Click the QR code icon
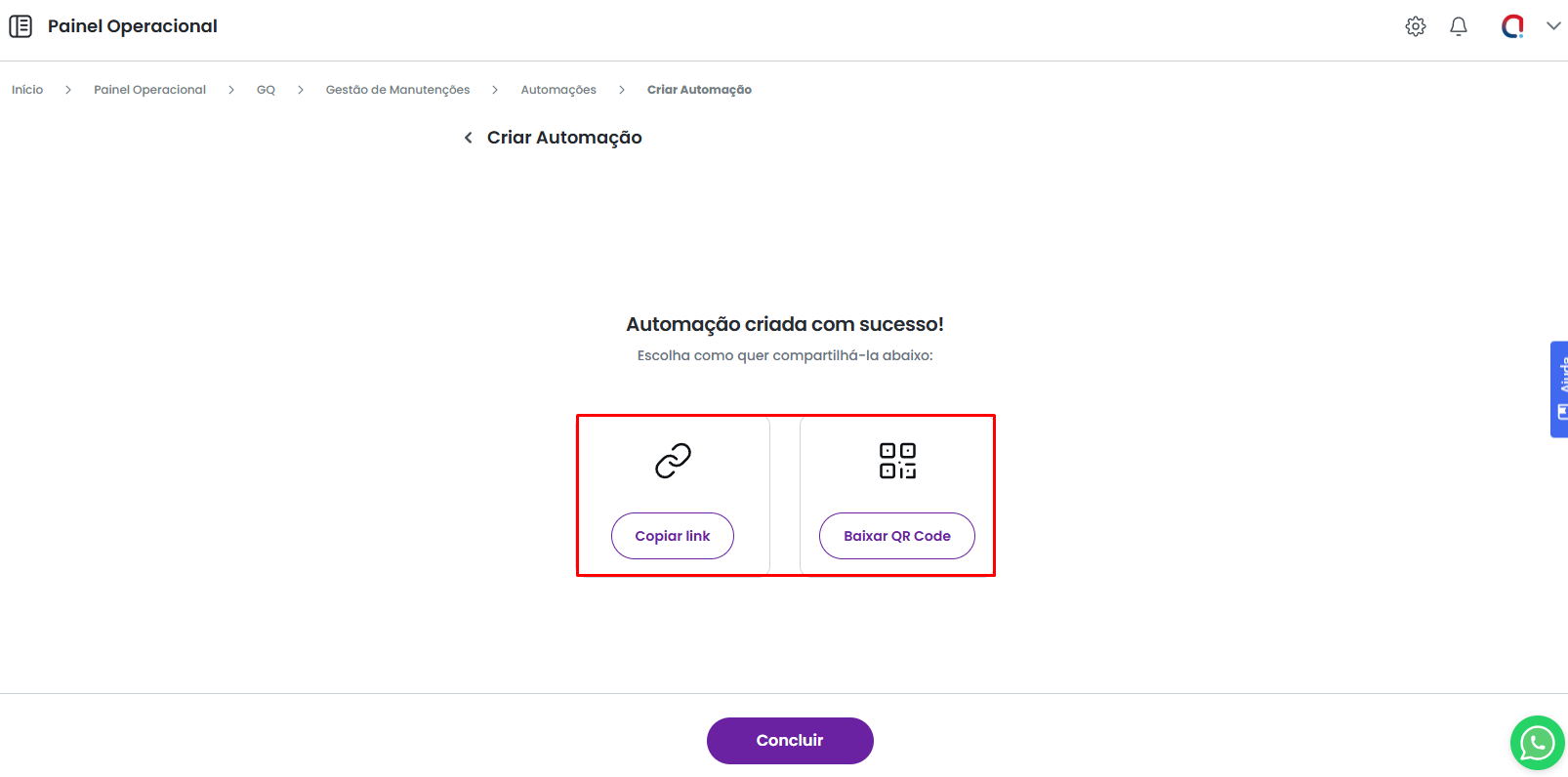The width and height of the screenshot is (1568, 777). click(897, 461)
